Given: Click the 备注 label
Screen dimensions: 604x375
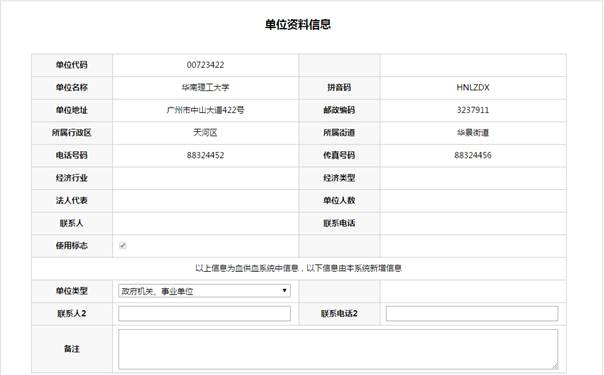Looking at the screenshot, I should [x=72, y=349].
